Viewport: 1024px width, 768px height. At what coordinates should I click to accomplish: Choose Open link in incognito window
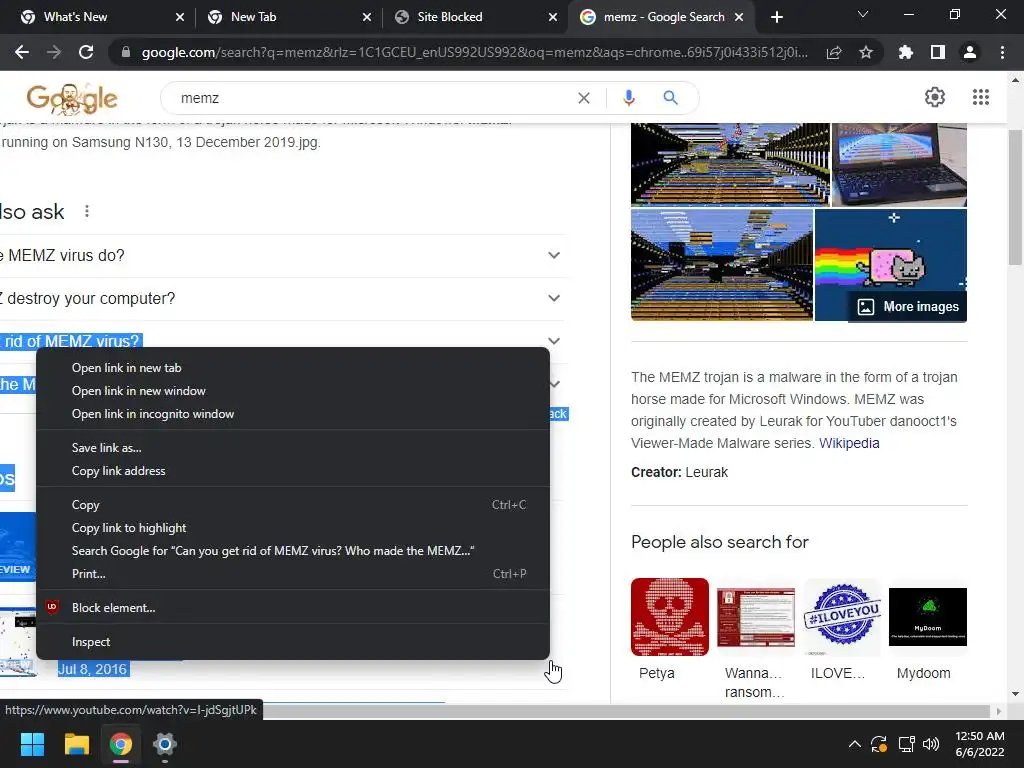coord(293,413)
